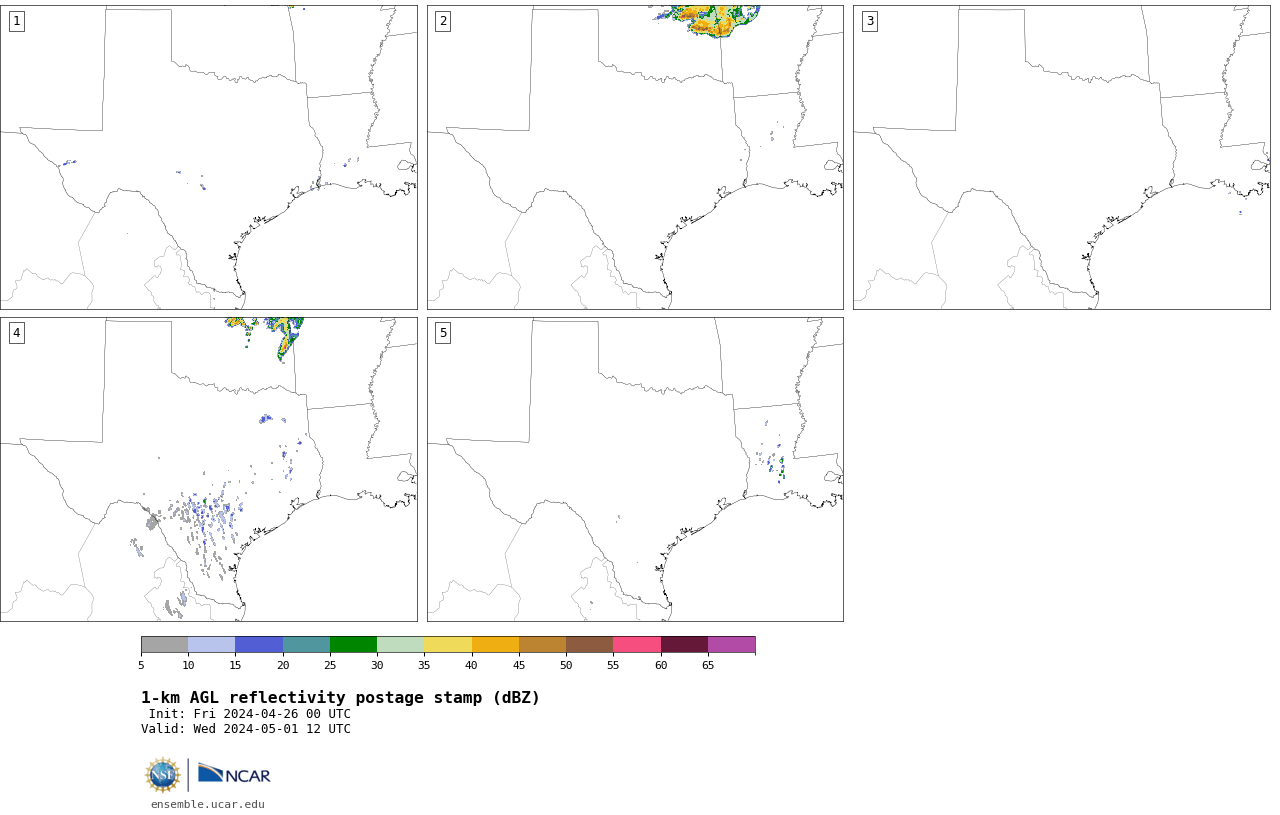Click the colorbar tick label 45
The image size is (1280, 815).
[x=519, y=665]
